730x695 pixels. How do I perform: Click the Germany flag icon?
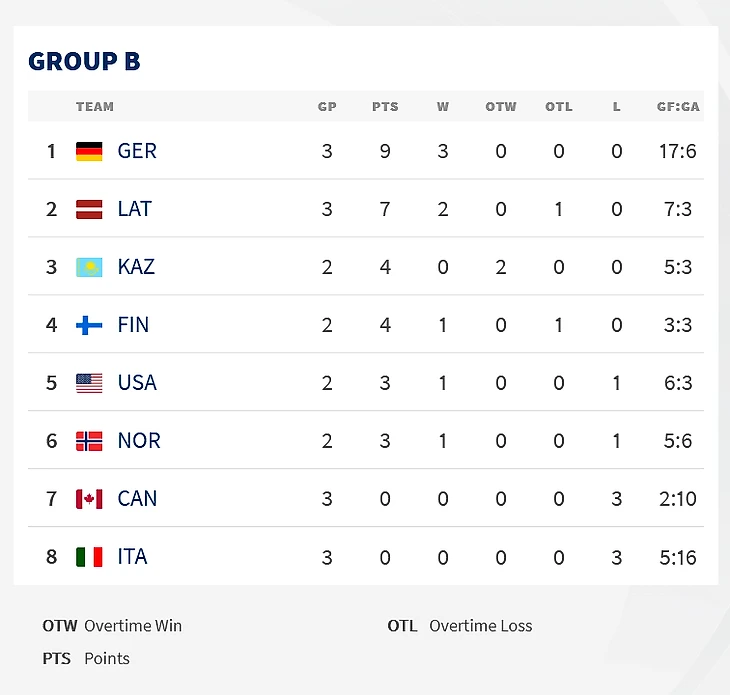89,151
